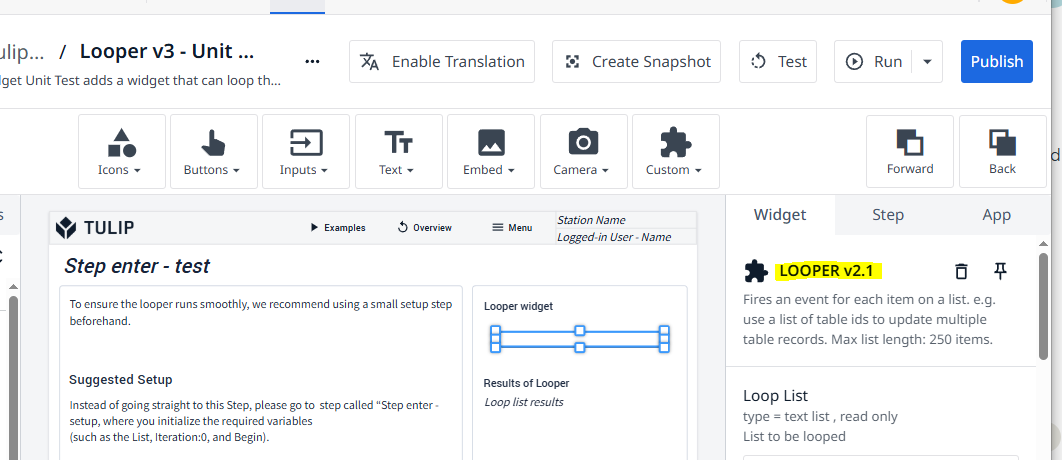
Task: Switch to the Widget tab
Action: point(780,215)
